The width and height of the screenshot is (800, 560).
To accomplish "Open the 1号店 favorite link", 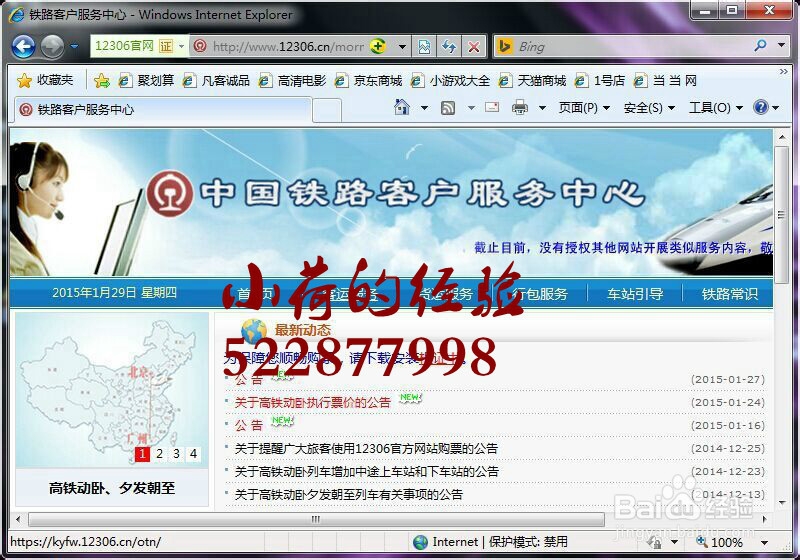I will tap(599, 80).
